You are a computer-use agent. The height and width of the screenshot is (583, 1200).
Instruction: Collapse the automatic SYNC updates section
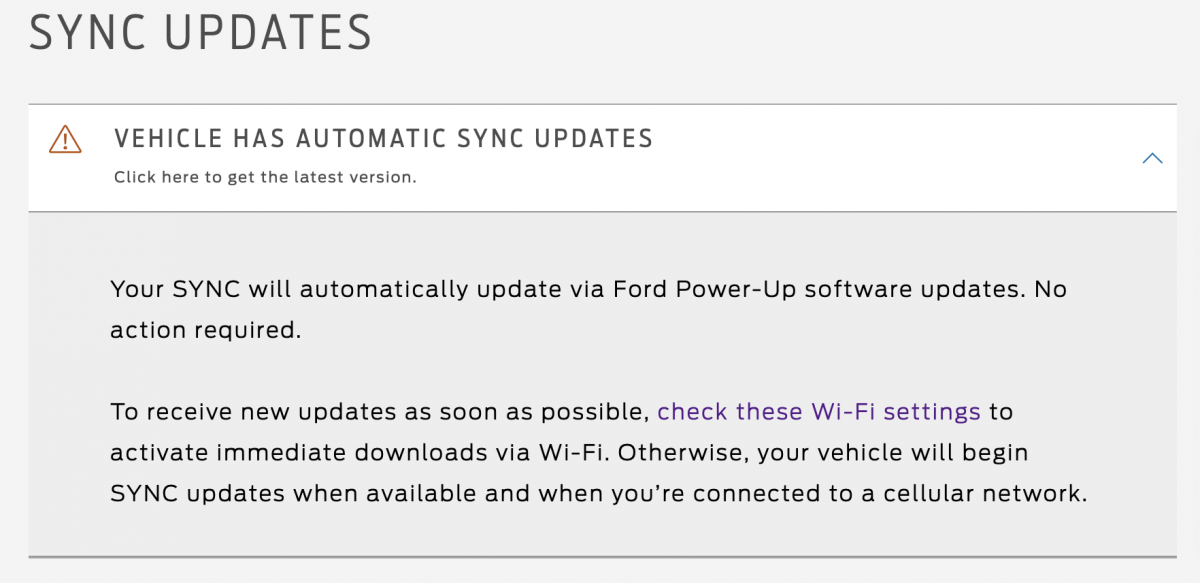click(x=1152, y=158)
